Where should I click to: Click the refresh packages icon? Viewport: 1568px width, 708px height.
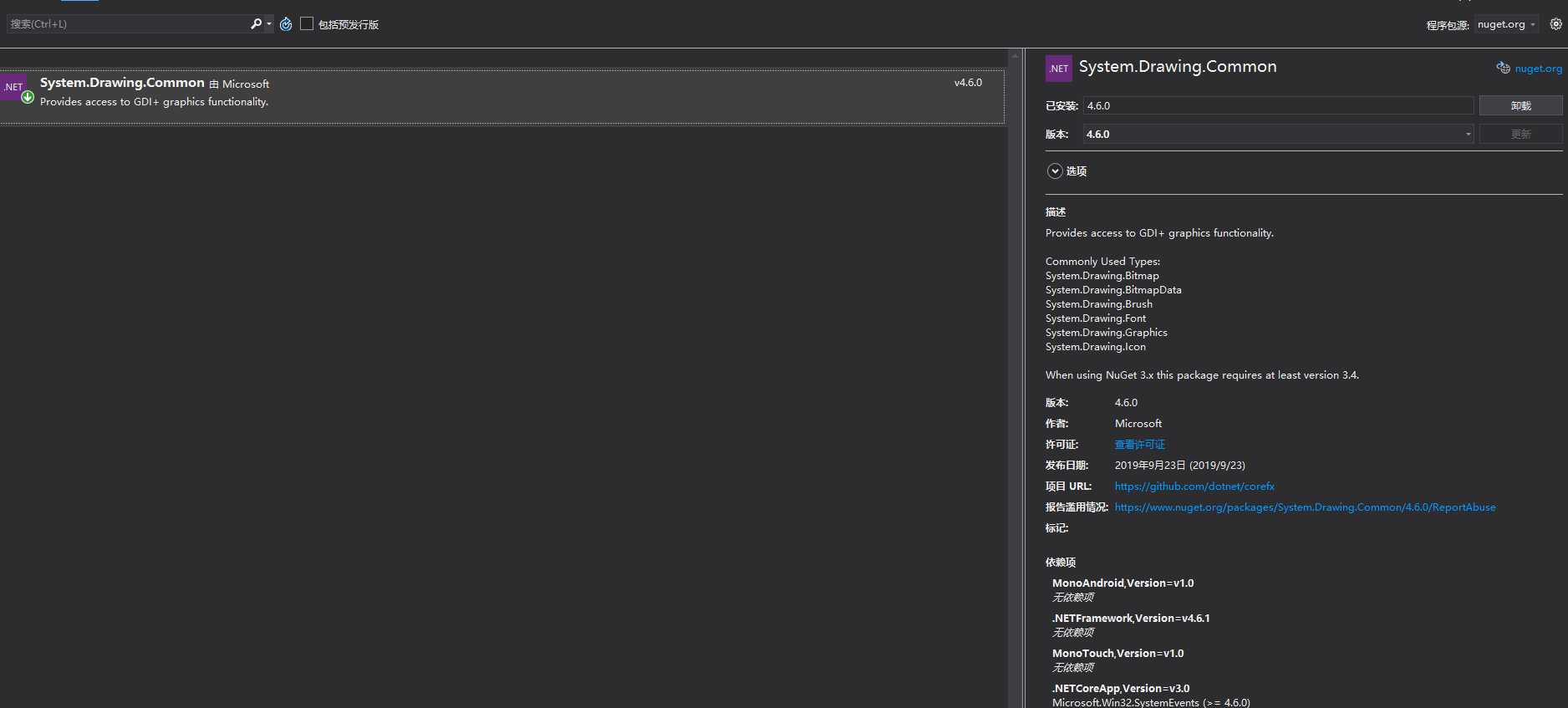coord(286,24)
